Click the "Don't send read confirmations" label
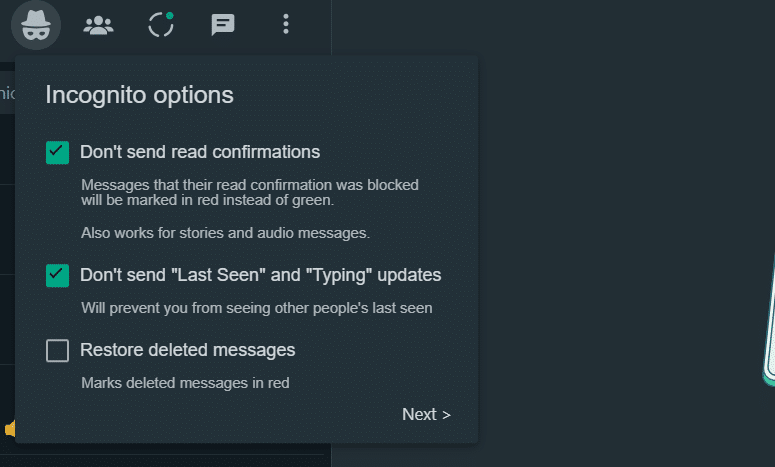Viewport: 775px width, 467px height. pyautogui.click(x=200, y=152)
